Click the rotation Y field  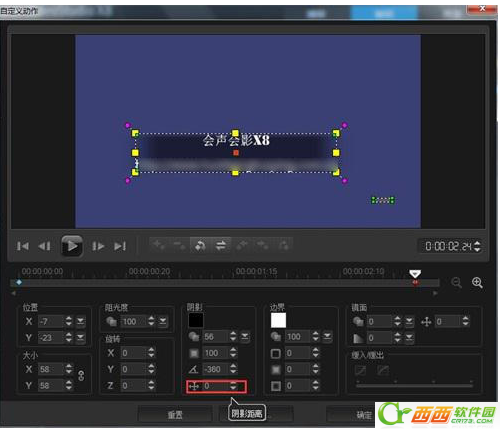pyautogui.click(x=133, y=369)
